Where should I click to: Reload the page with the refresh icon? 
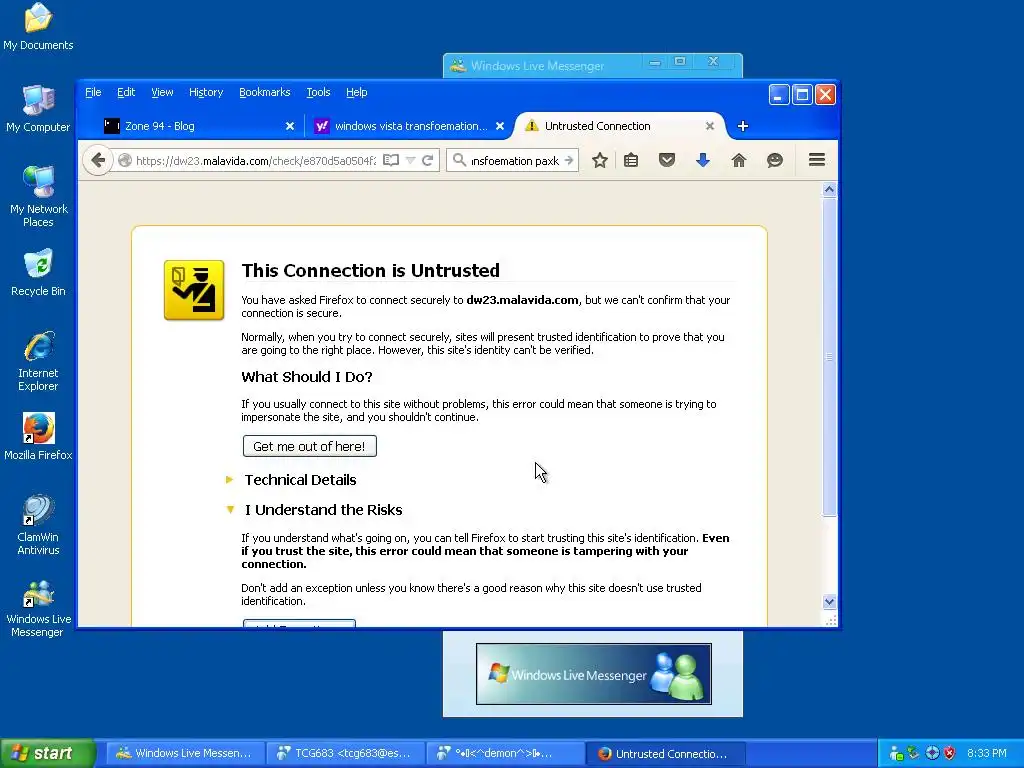[428, 161]
